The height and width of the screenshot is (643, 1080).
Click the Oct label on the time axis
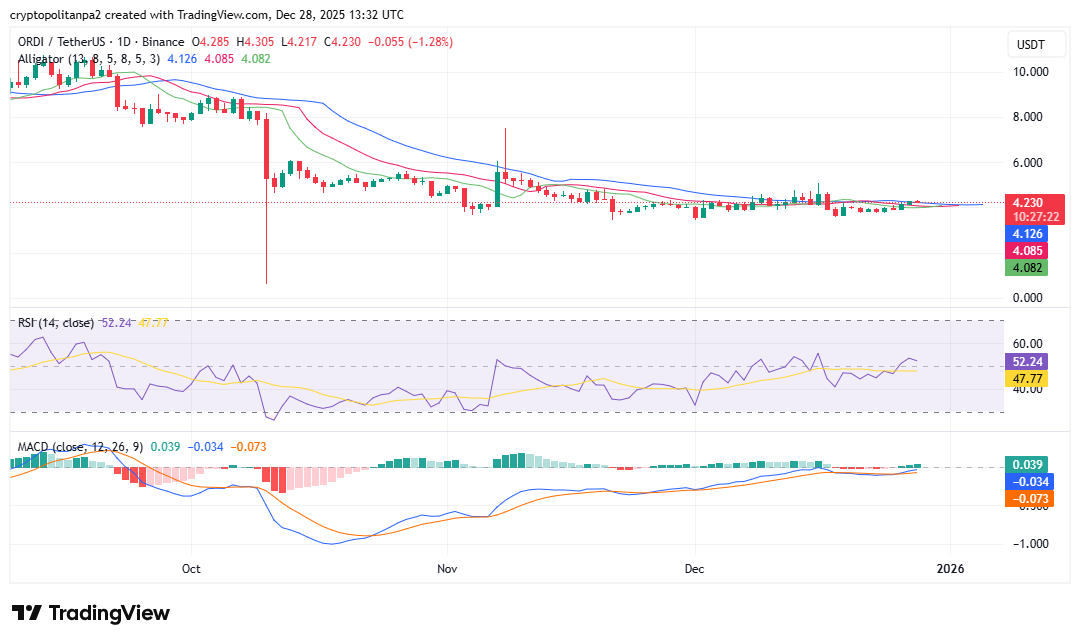tap(190, 568)
